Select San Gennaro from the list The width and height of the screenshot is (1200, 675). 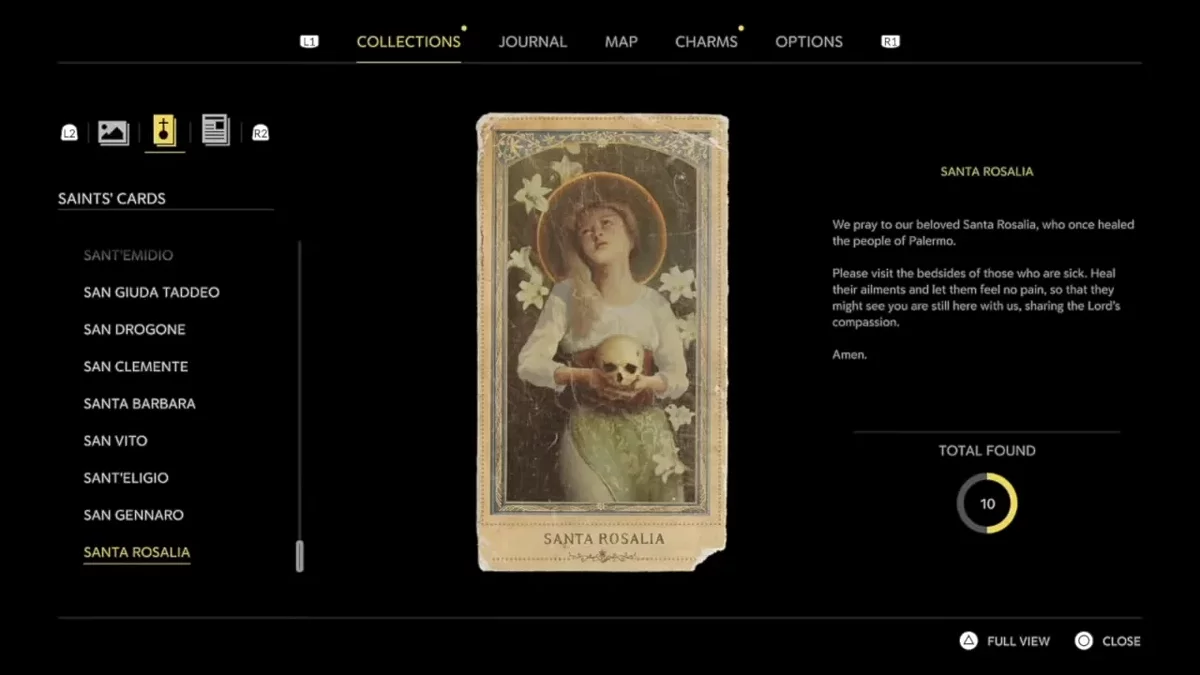point(133,515)
